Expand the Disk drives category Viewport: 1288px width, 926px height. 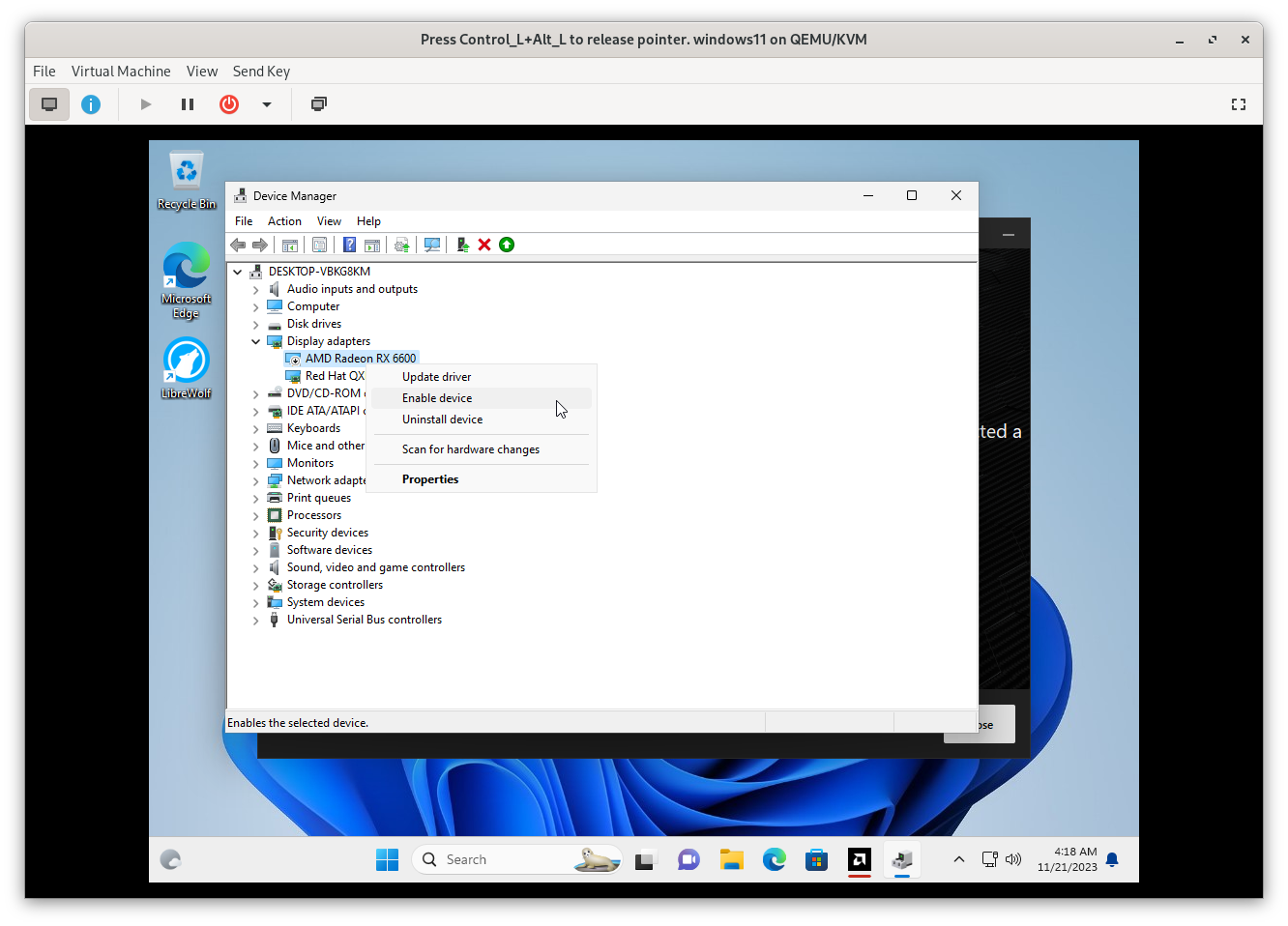tap(256, 324)
